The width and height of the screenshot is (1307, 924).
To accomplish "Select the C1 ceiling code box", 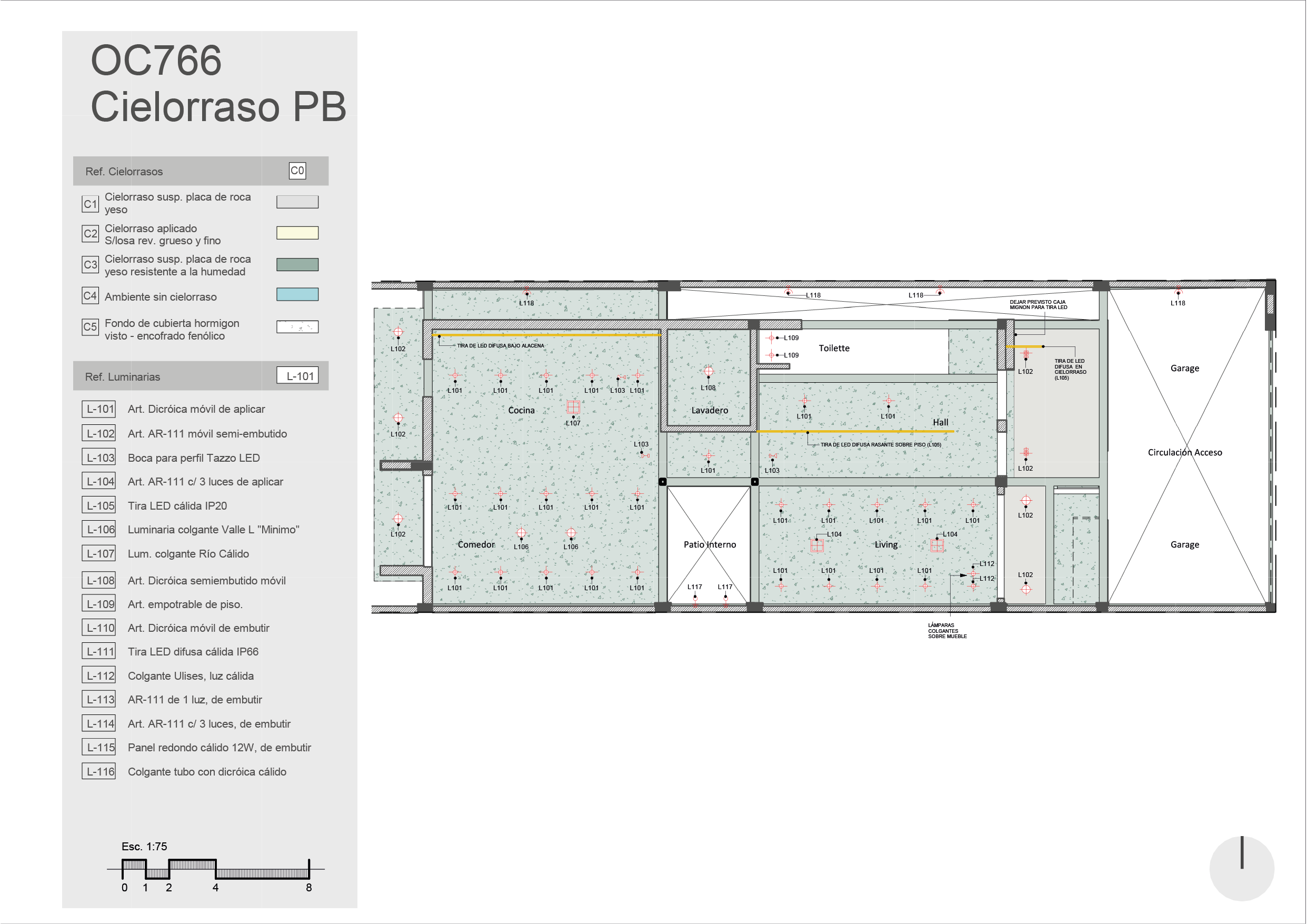I will (91, 204).
